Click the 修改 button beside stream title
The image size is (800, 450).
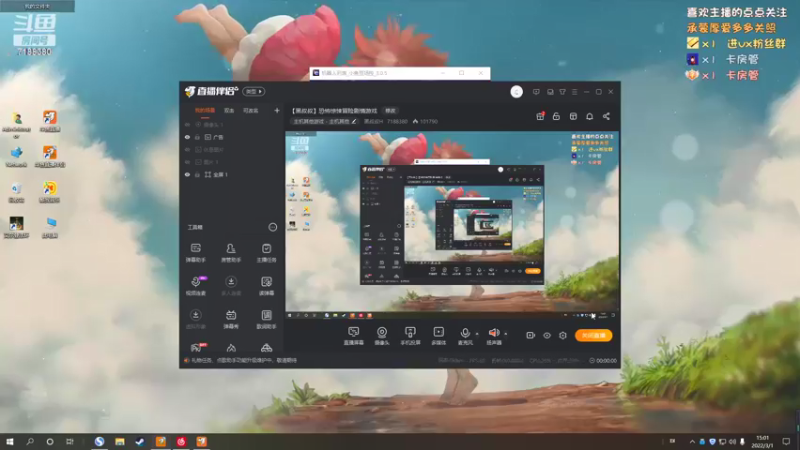click(390, 110)
